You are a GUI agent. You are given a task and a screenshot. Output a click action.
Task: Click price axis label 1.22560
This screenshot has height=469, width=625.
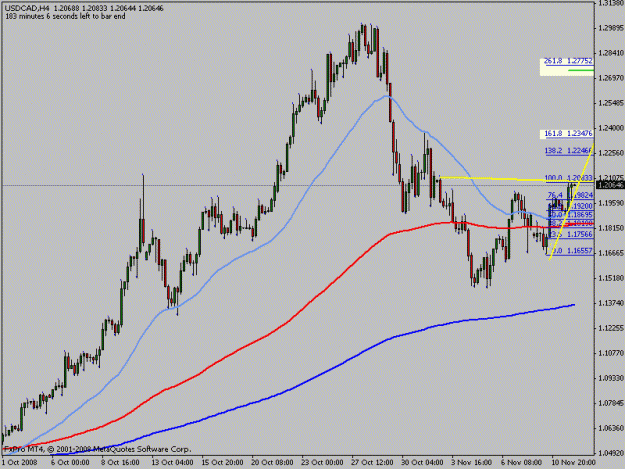(611, 153)
